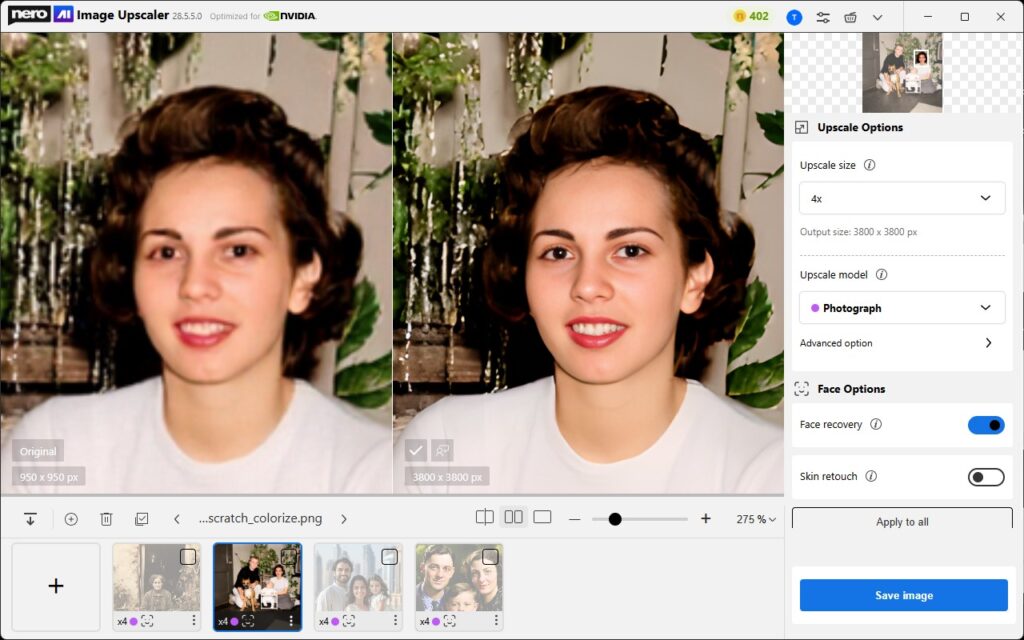Expand the Advanced option section
This screenshot has height=640, width=1024.
point(988,343)
